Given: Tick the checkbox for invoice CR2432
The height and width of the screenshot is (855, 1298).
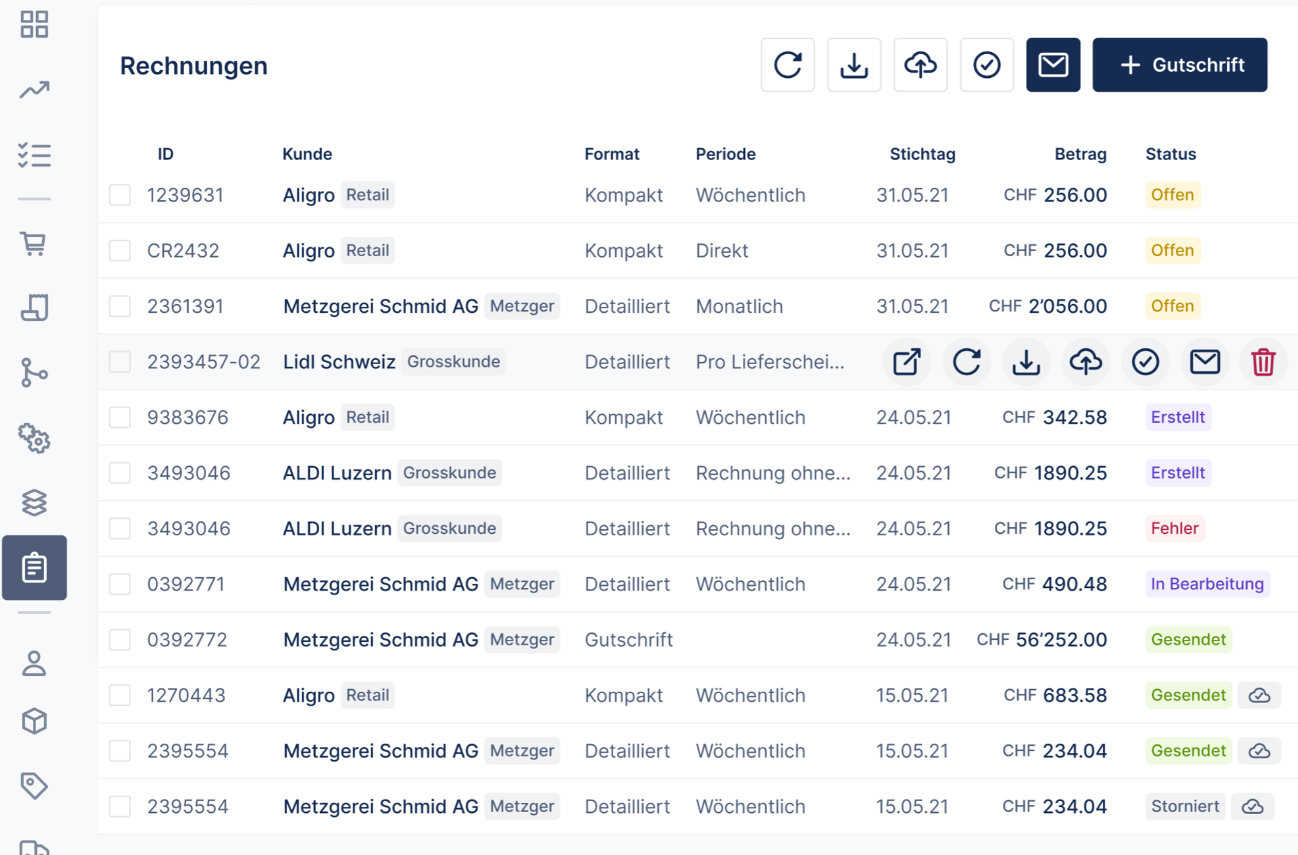Looking at the screenshot, I should 120,251.
